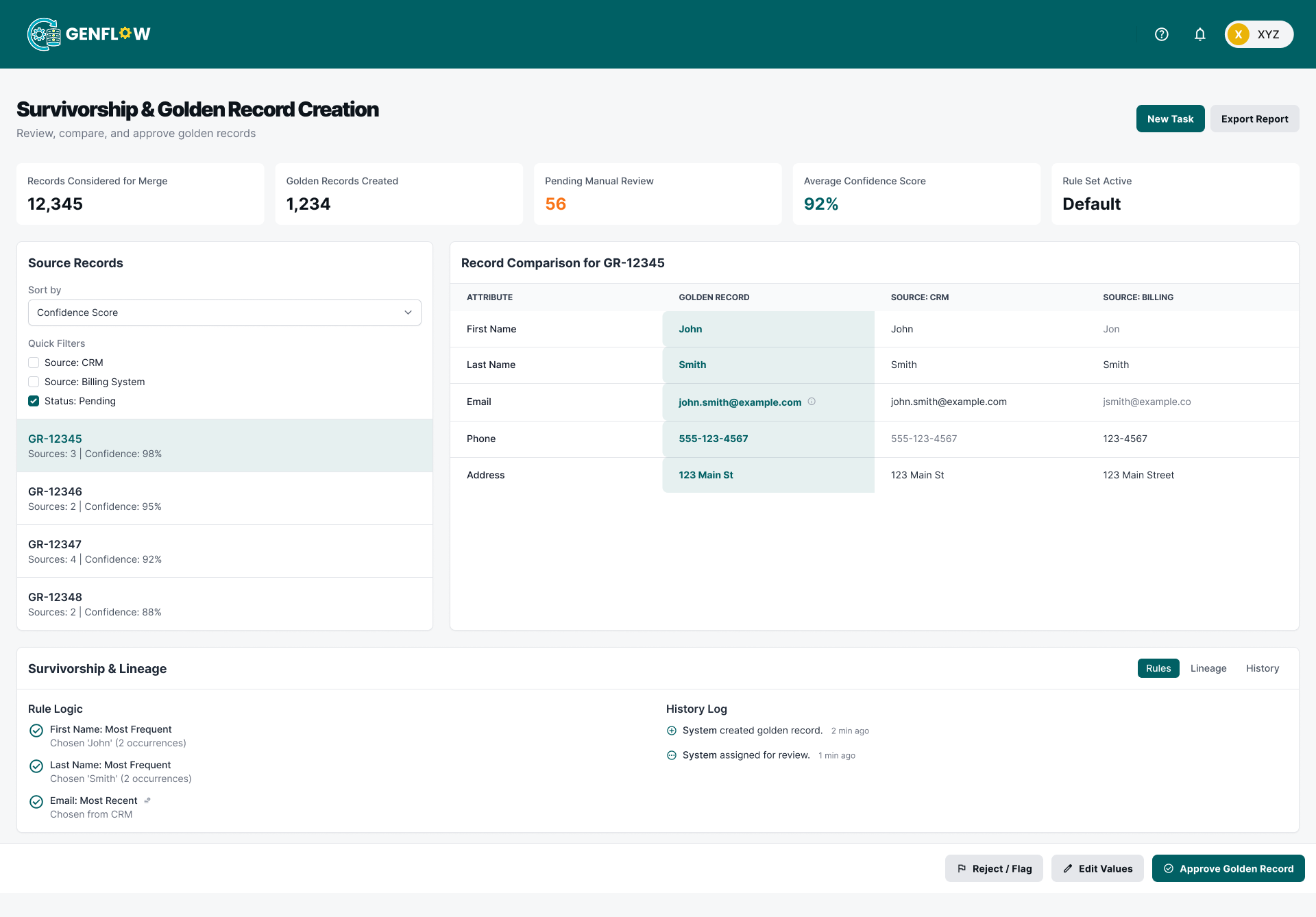Click the CRM email john.smith@example.com cell

(949, 402)
